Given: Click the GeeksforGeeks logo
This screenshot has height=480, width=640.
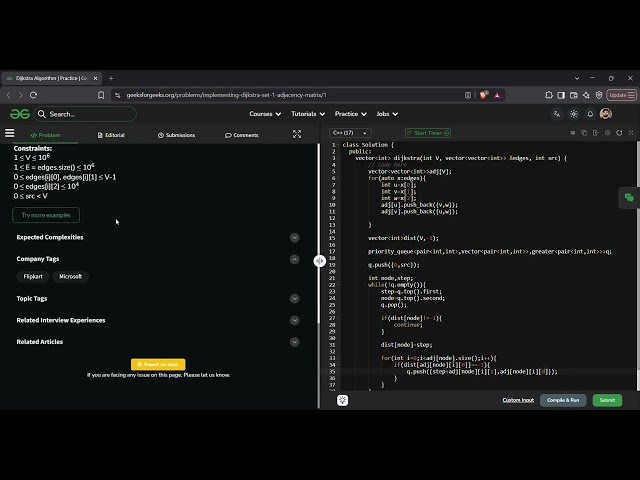Looking at the screenshot, I should [x=20, y=114].
